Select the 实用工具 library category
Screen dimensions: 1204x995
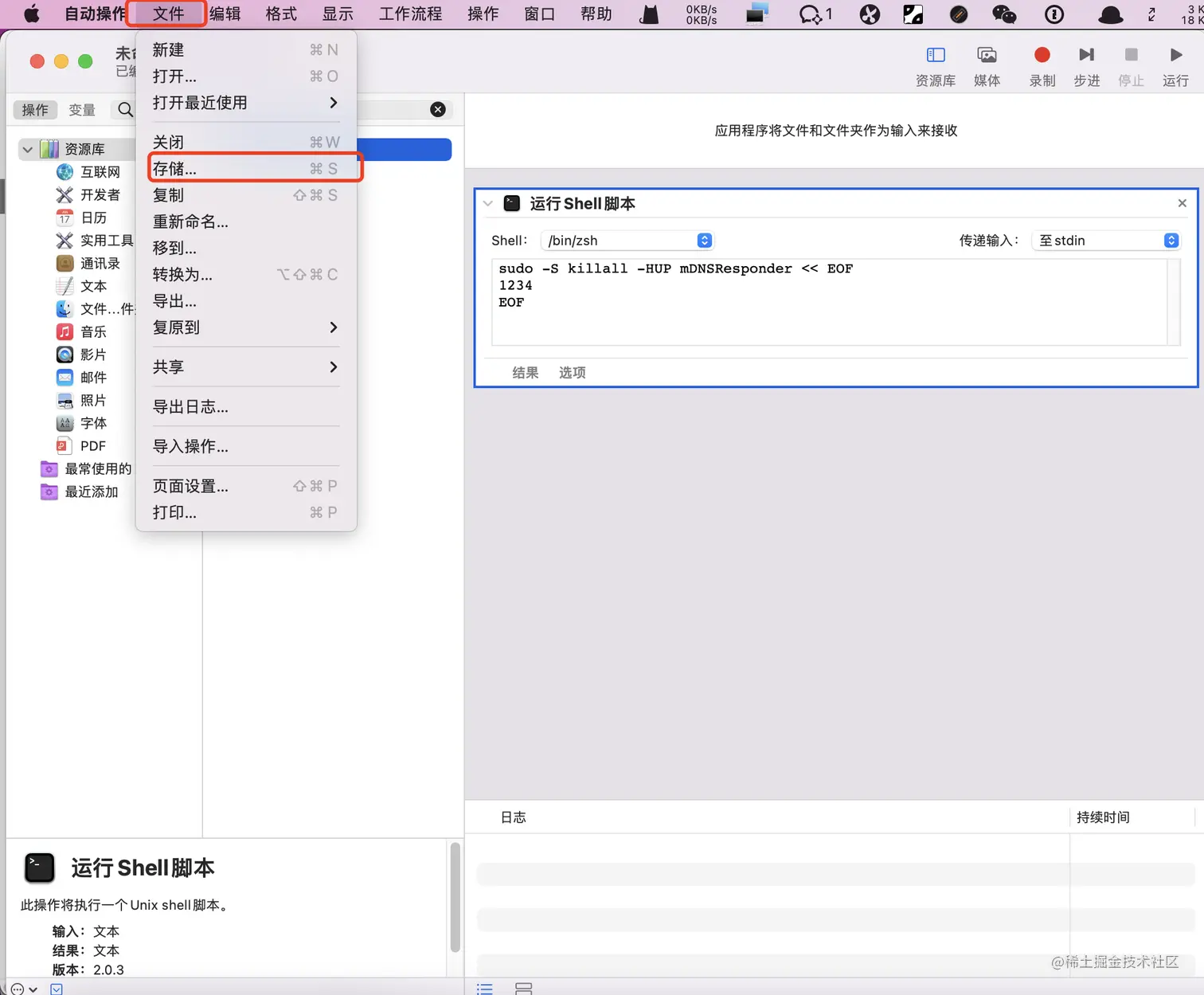[94, 241]
